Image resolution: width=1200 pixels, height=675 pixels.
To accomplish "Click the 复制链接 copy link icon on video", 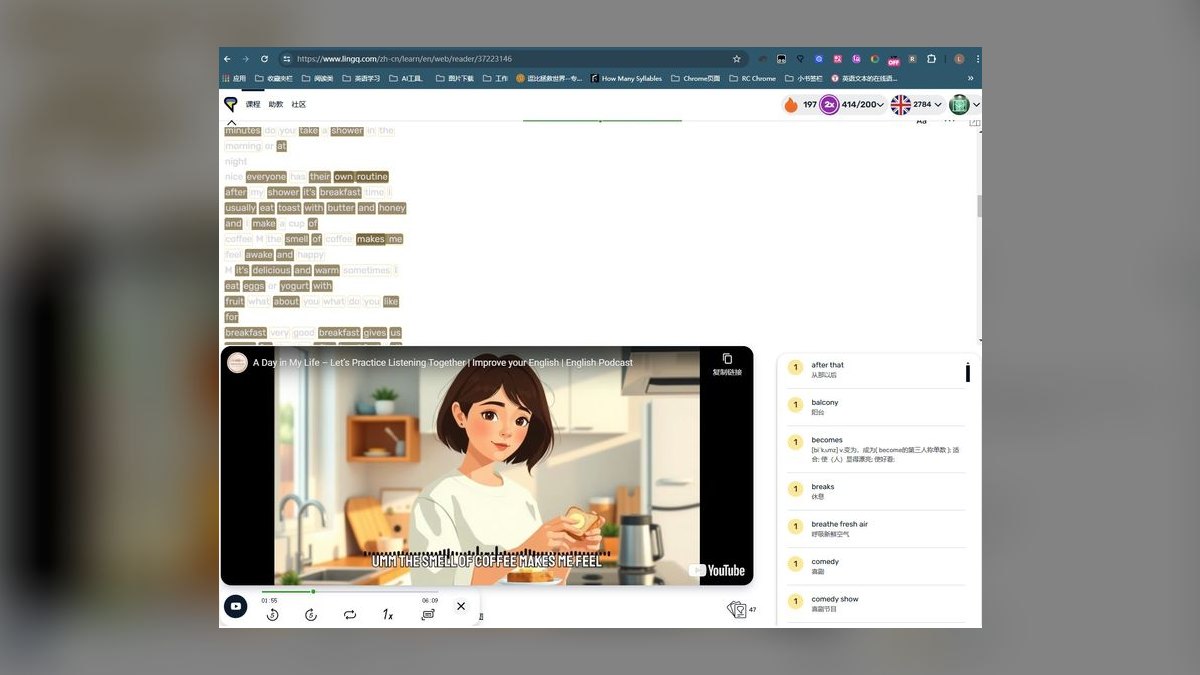I will 727,364.
